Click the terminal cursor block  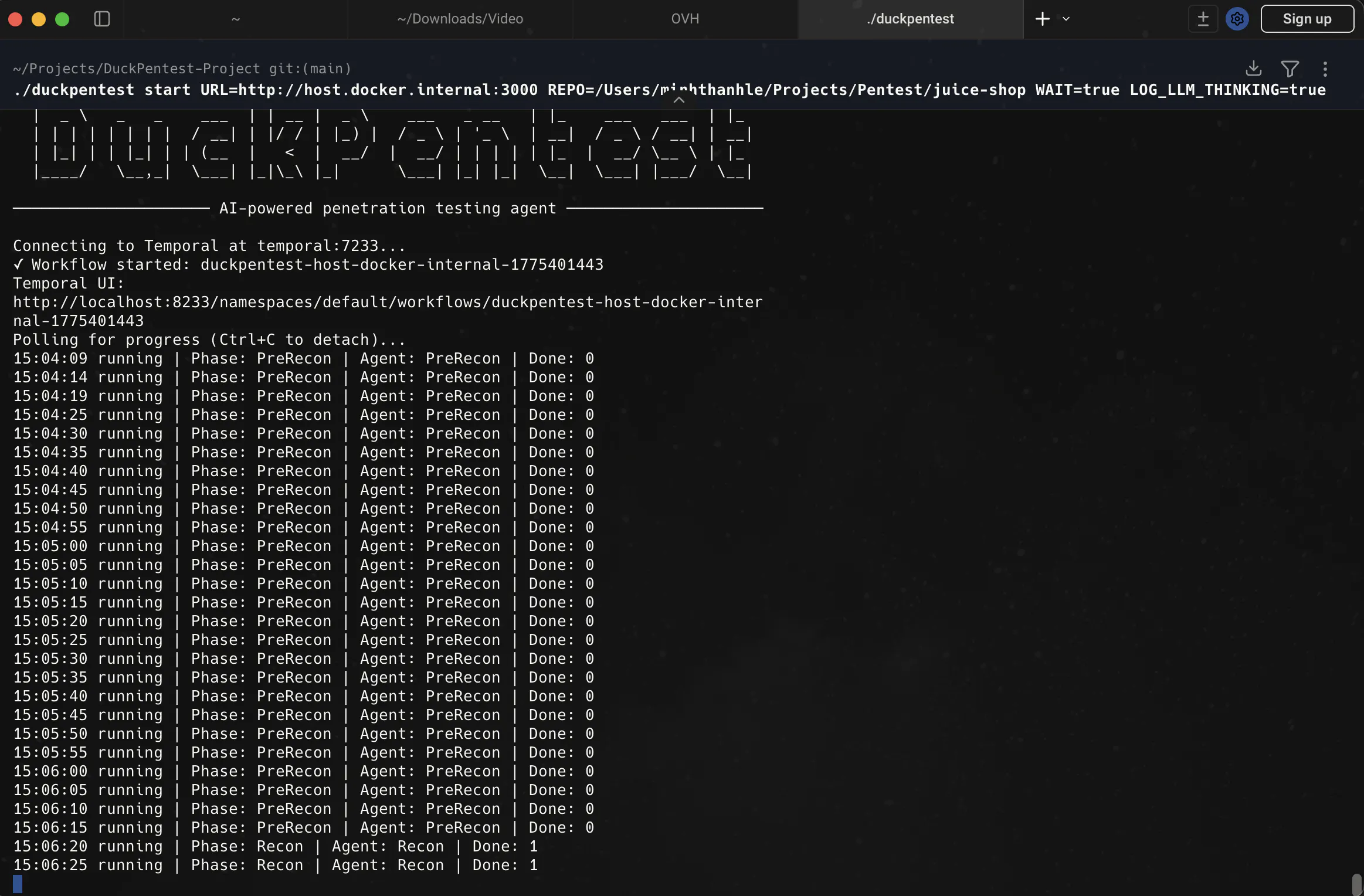(x=18, y=884)
